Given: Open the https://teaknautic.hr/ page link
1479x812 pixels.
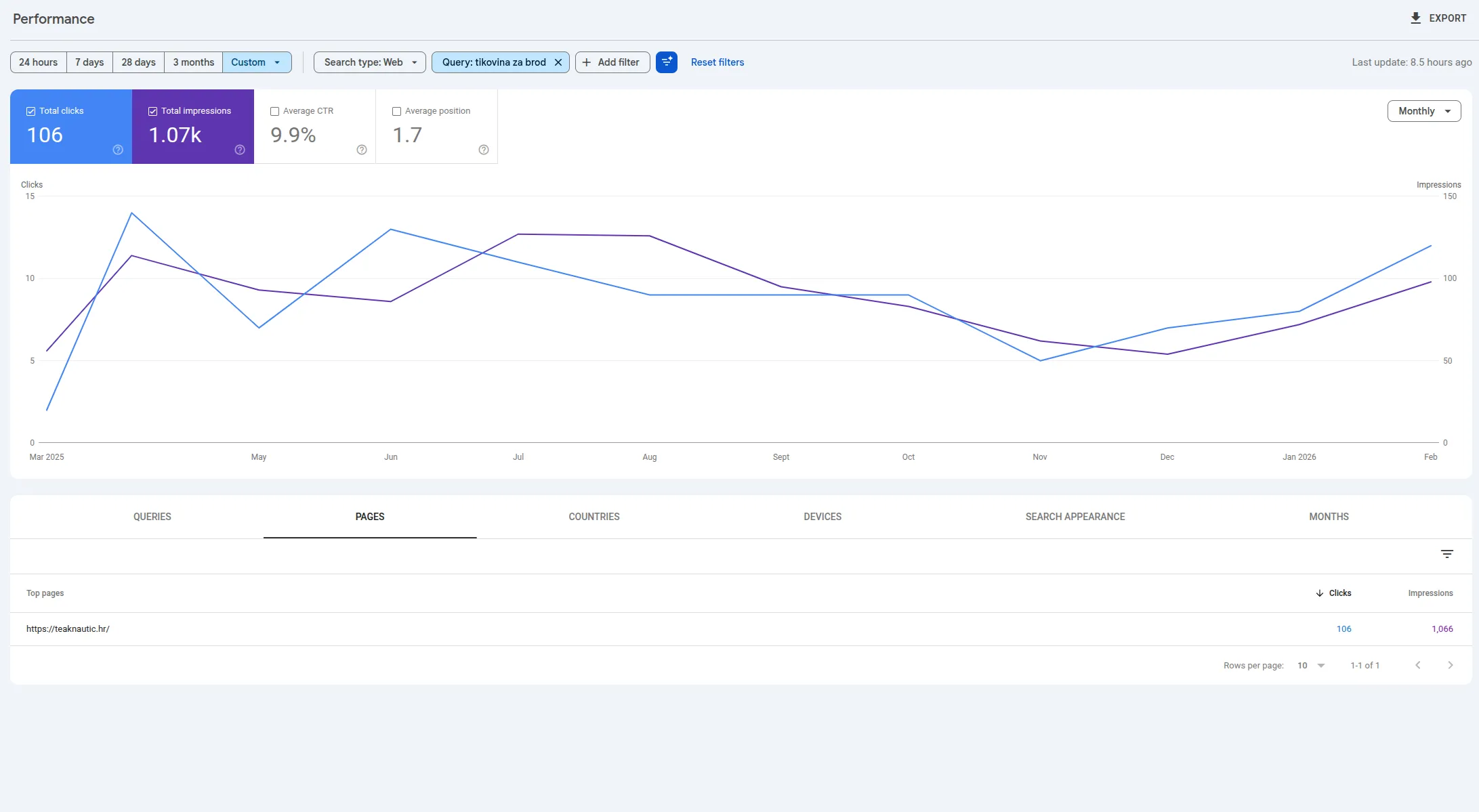Looking at the screenshot, I should 68,628.
